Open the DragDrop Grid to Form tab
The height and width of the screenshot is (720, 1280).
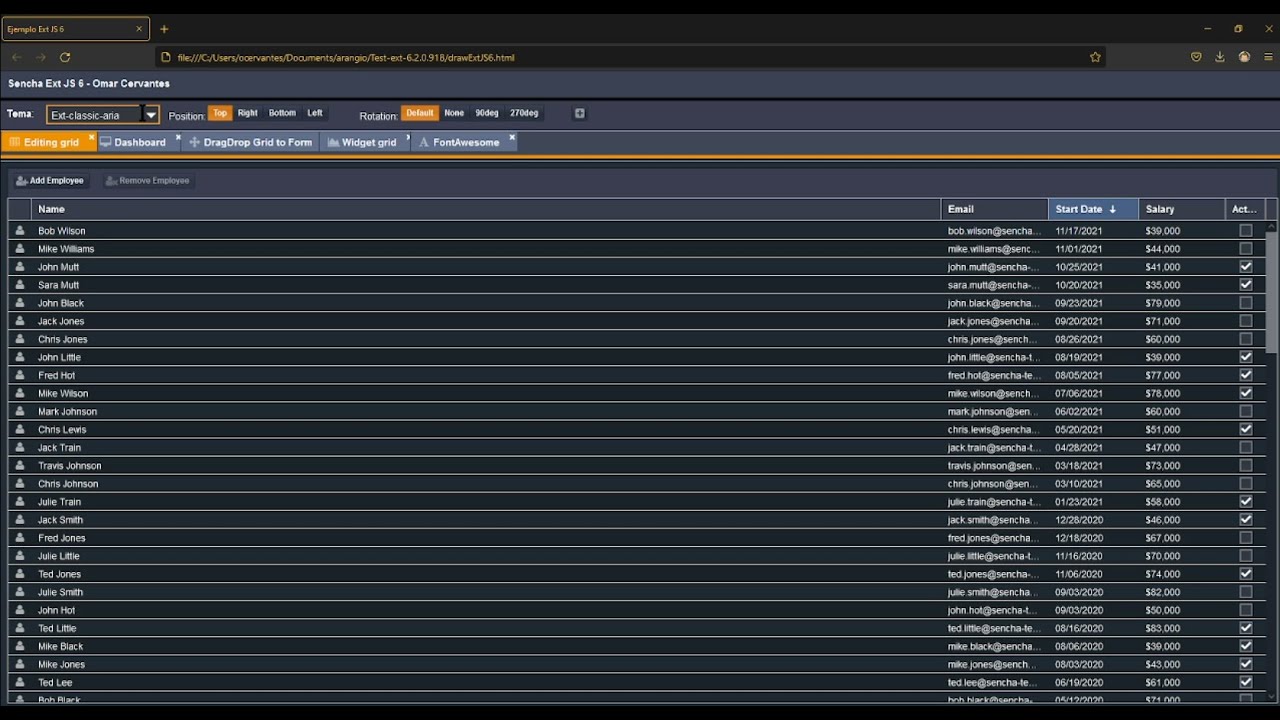point(252,142)
